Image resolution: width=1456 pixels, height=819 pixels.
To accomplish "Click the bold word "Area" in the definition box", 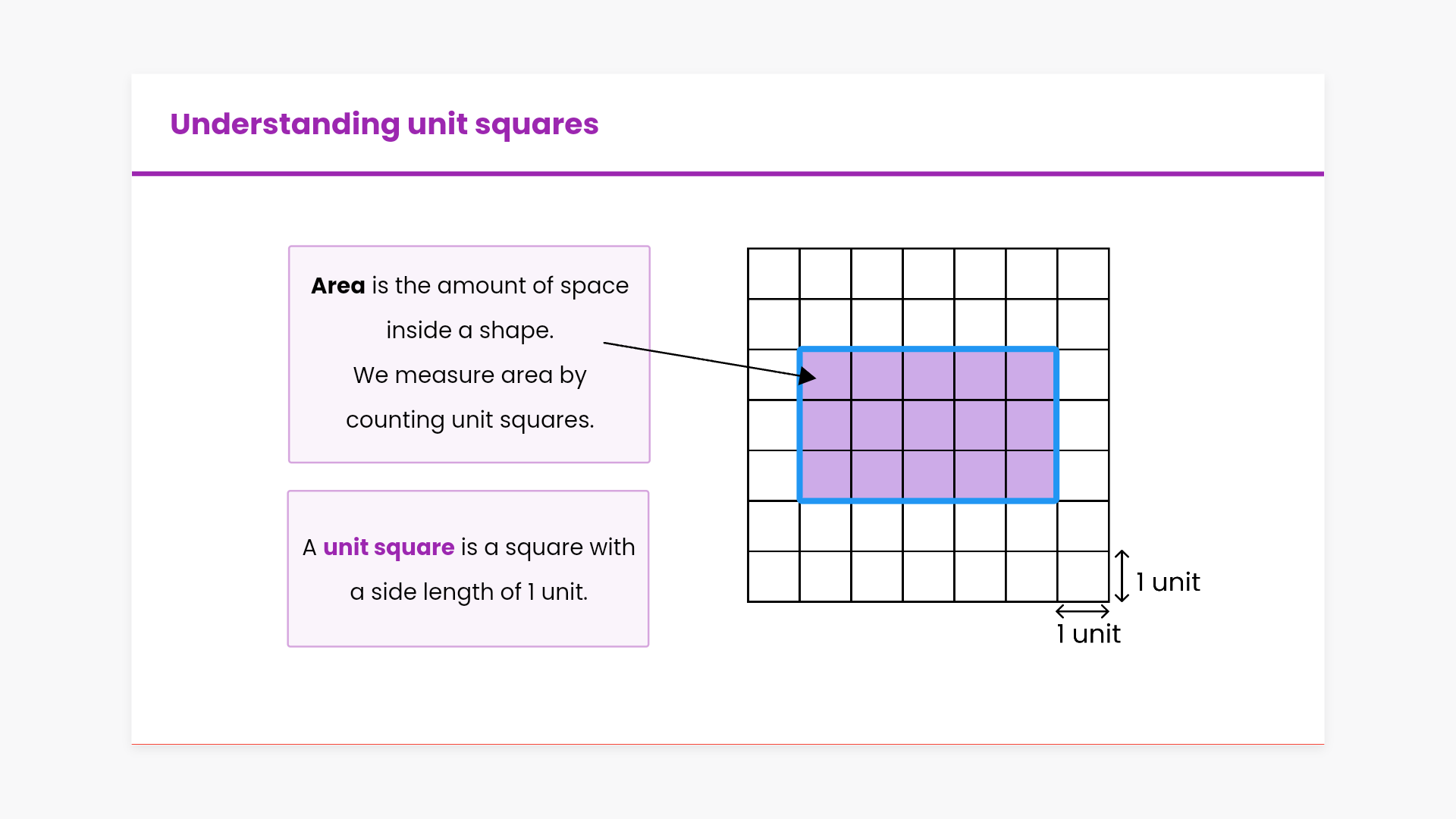I will click(x=338, y=286).
